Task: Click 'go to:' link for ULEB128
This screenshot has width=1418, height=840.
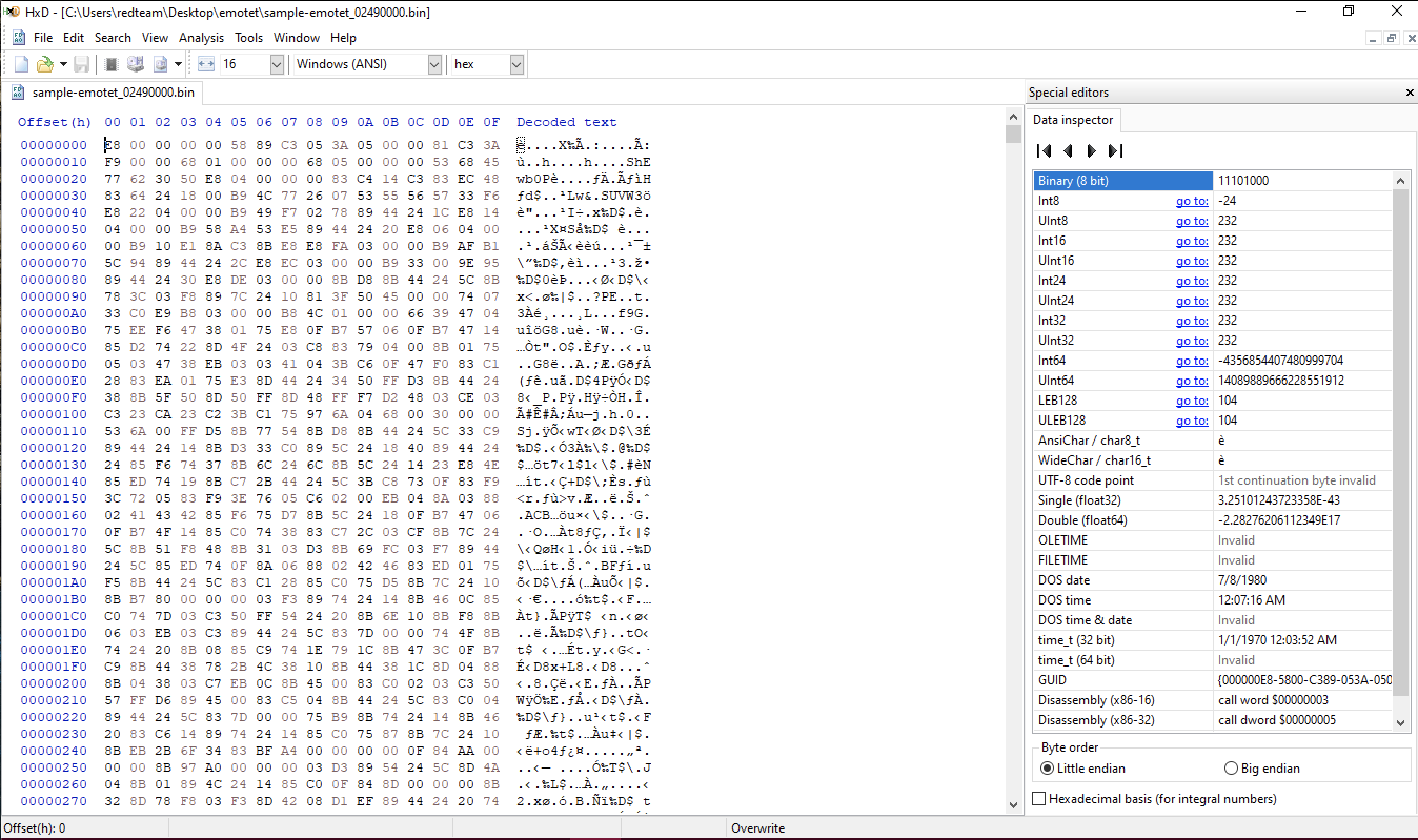Action: click(x=1191, y=421)
